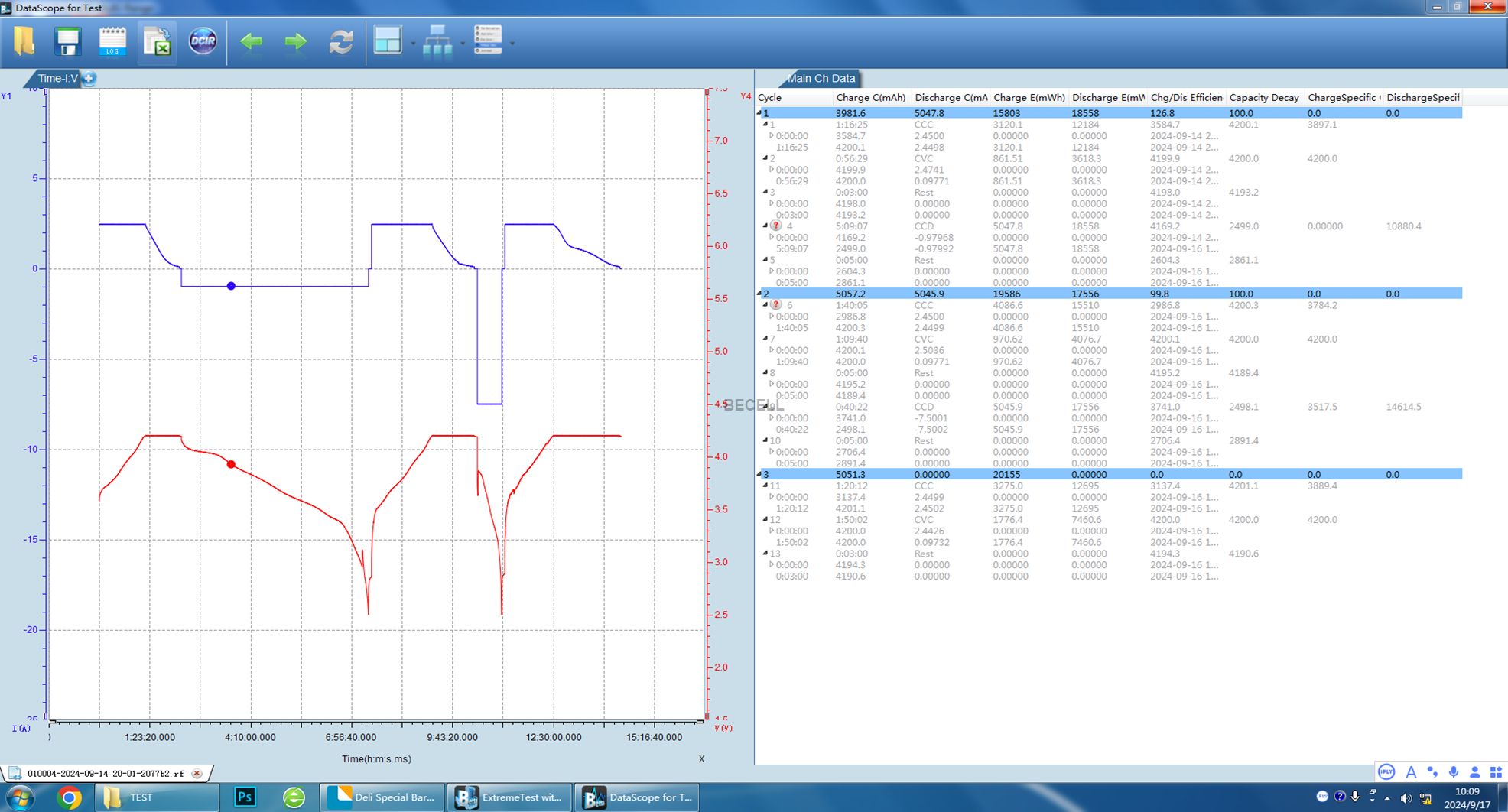Open the Windows Start menu
The image size is (1508, 812).
21,798
